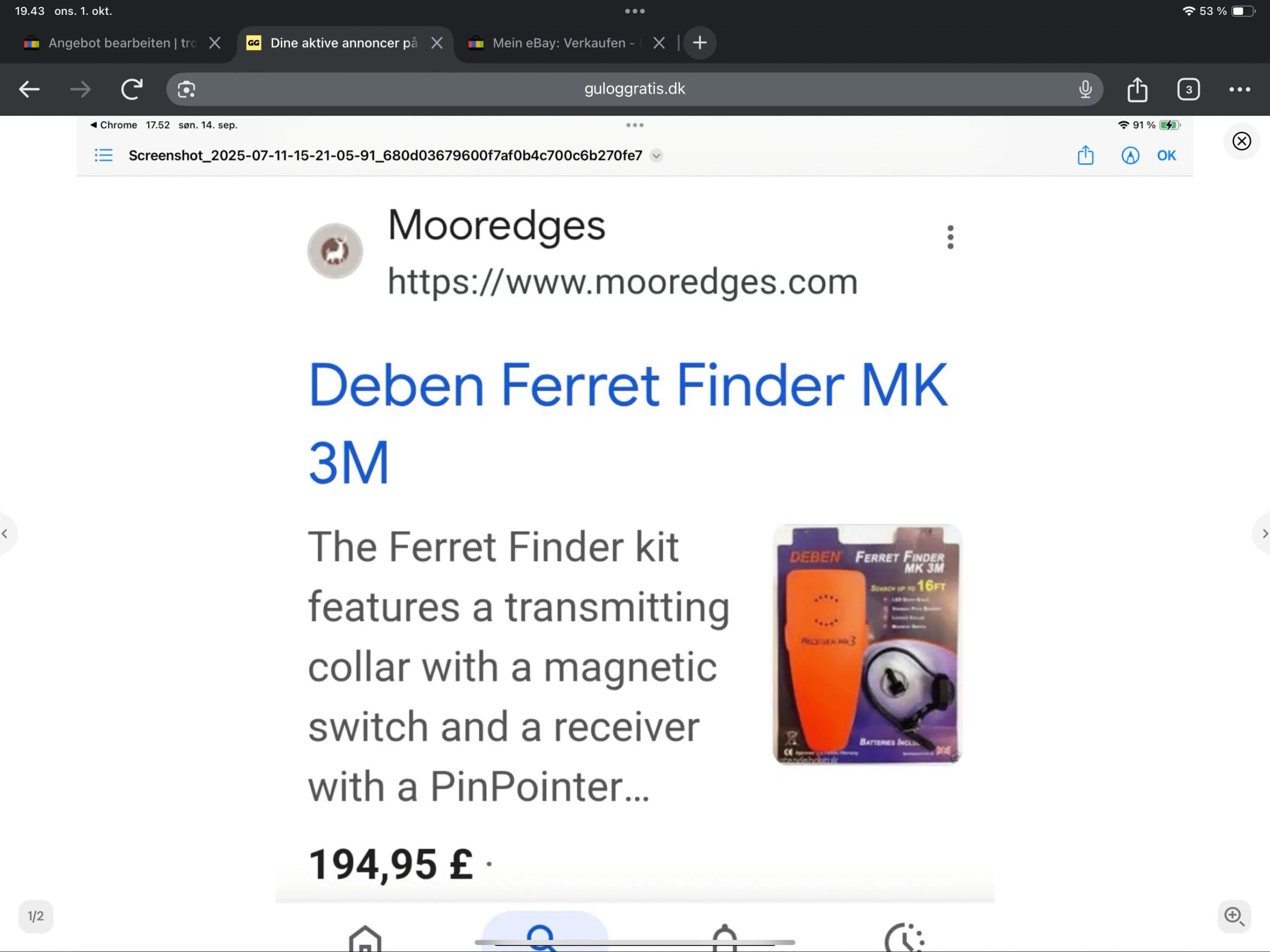Tap the microphone icon in address bar
1270x952 pixels.
[1084, 89]
